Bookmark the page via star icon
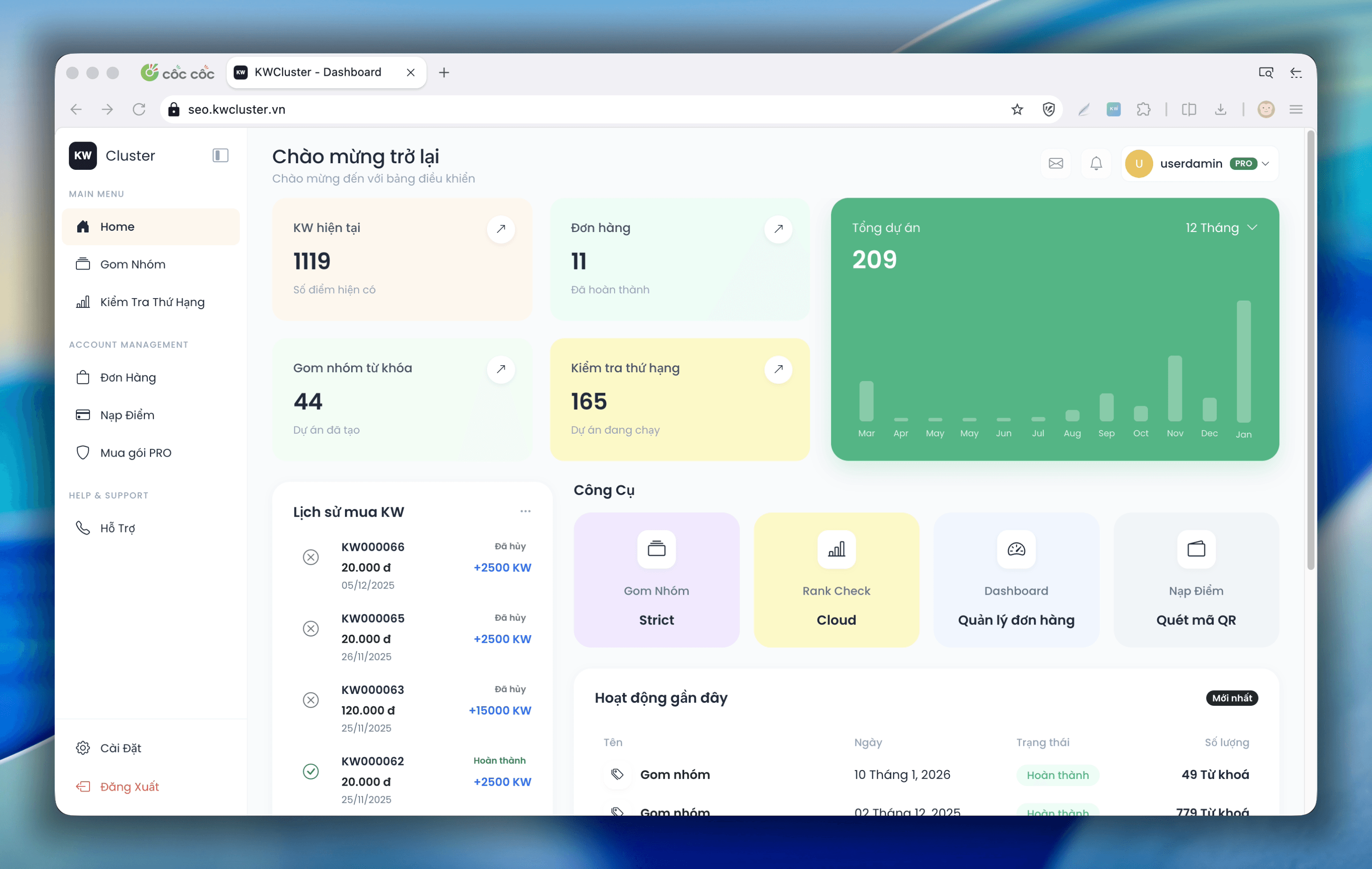This screenshot has width=1372, height=869. 1018,109
